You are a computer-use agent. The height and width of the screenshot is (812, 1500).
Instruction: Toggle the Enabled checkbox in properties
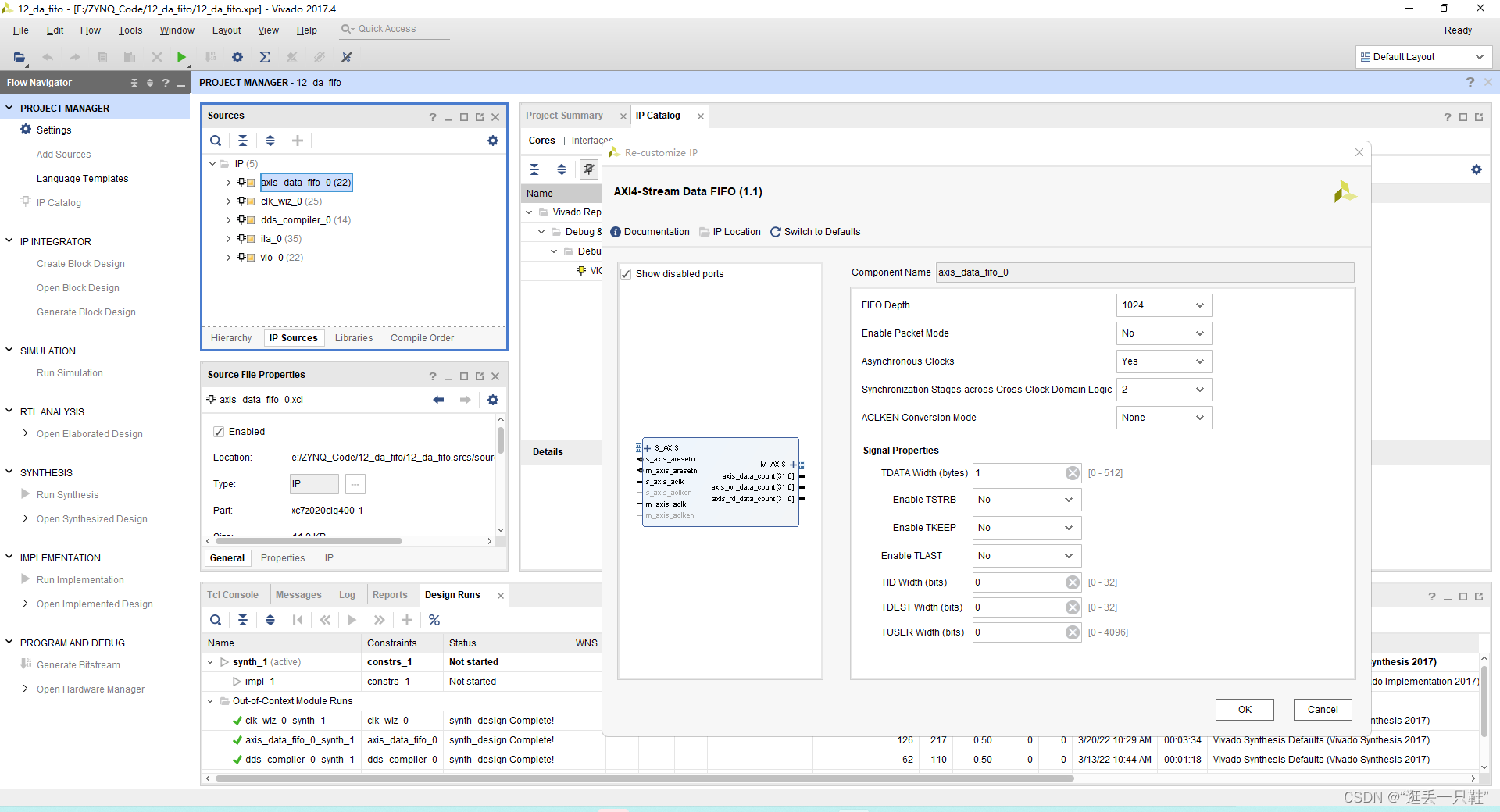click(219, 432)
